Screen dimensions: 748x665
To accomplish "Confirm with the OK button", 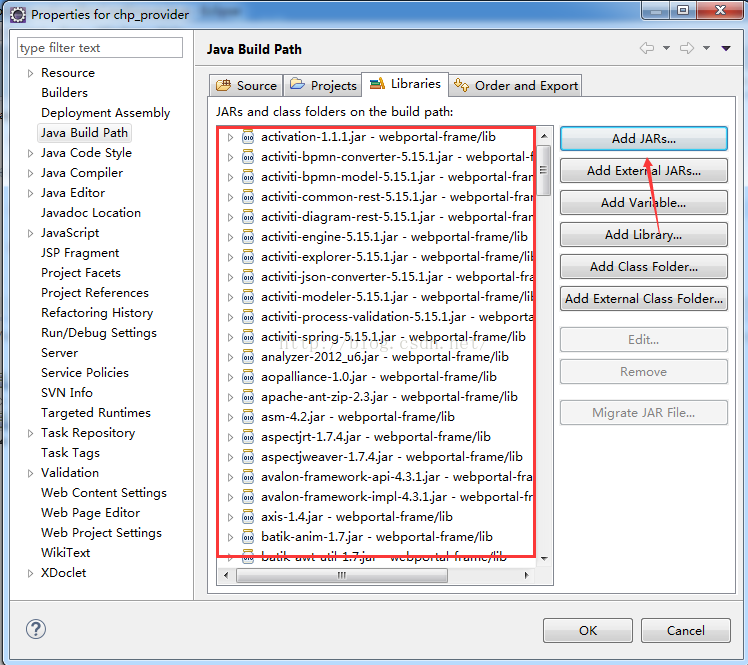I will pyautogui.click(x=588, y=631).
